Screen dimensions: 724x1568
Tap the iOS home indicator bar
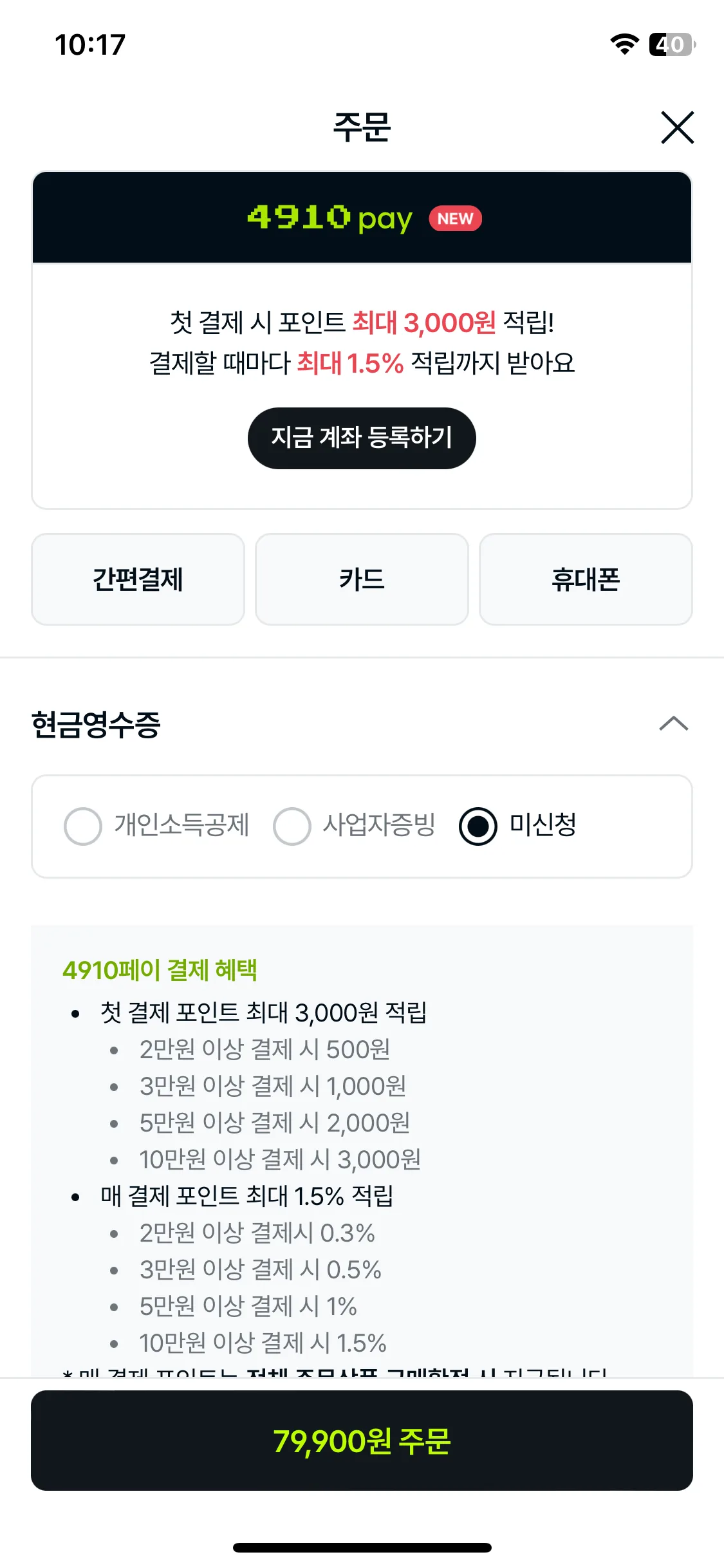coord(362,1547)
